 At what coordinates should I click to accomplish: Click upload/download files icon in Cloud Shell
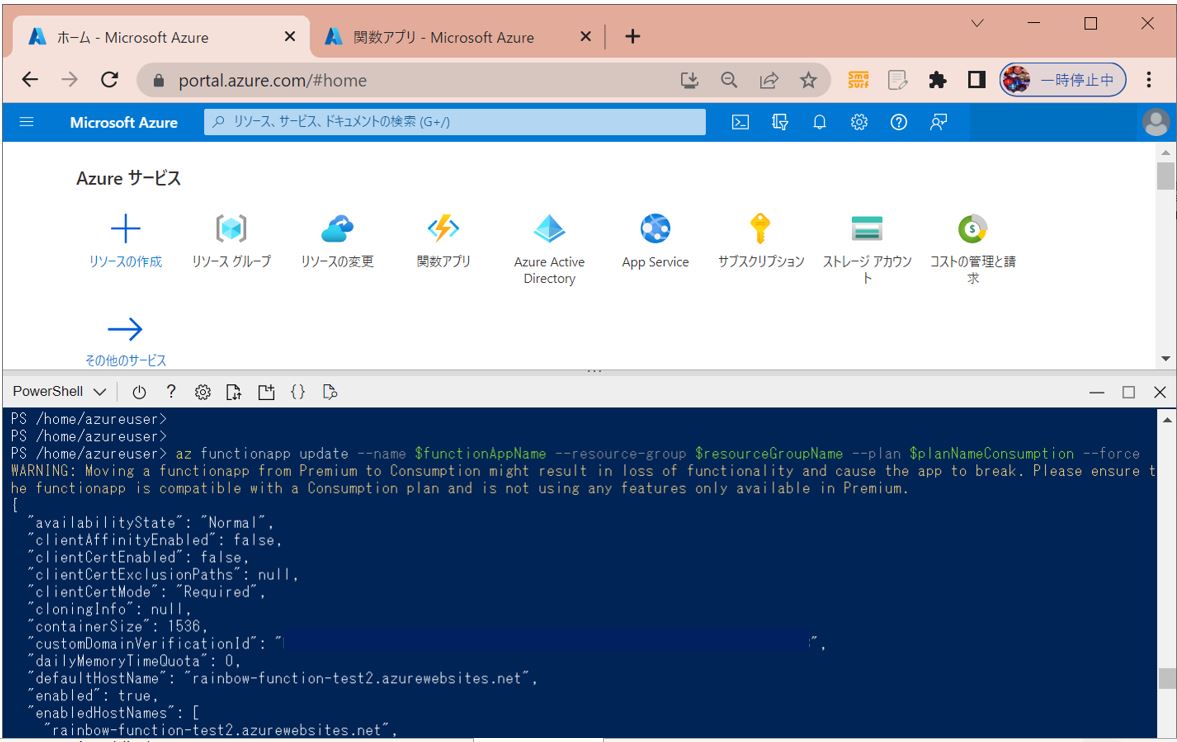click(x=234, y=392)
